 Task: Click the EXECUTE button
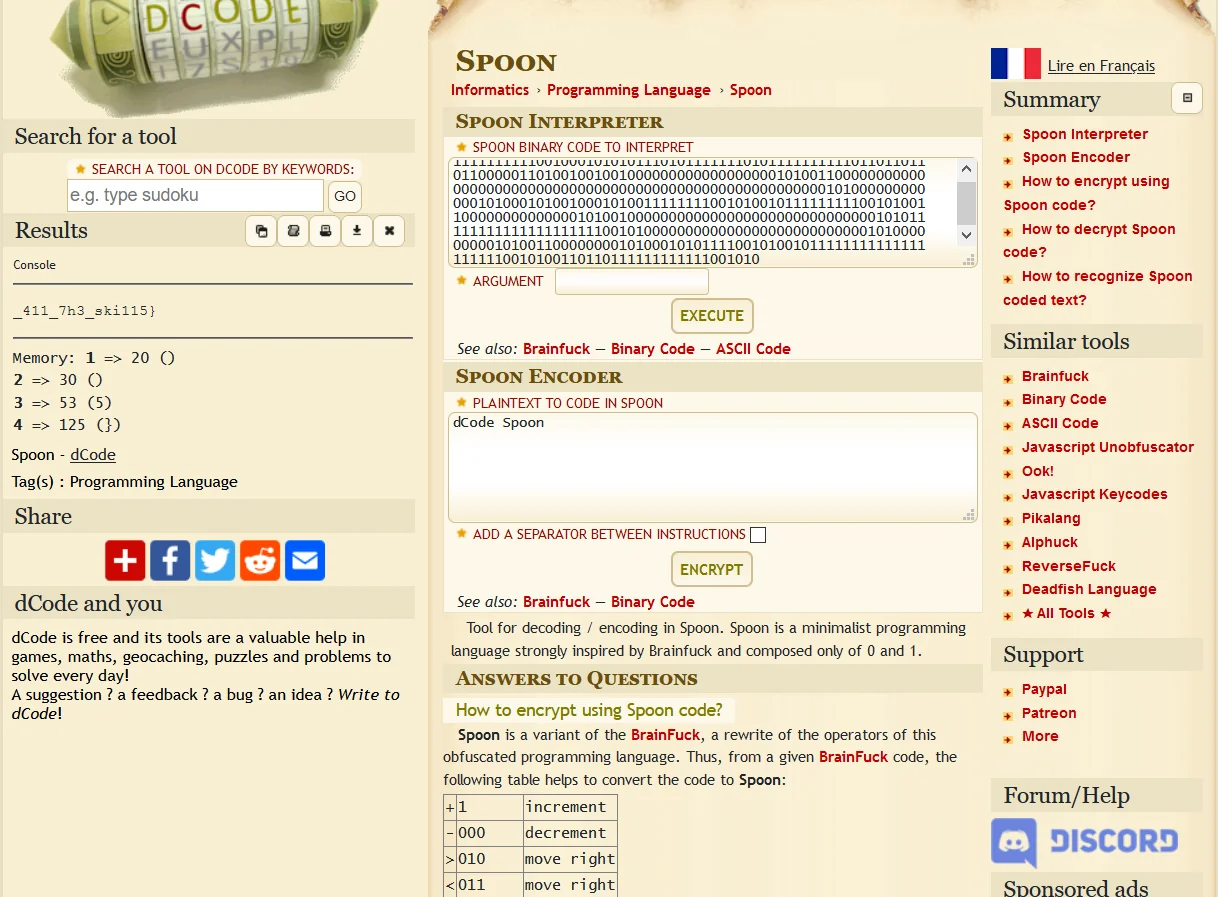tap(712, 316)
